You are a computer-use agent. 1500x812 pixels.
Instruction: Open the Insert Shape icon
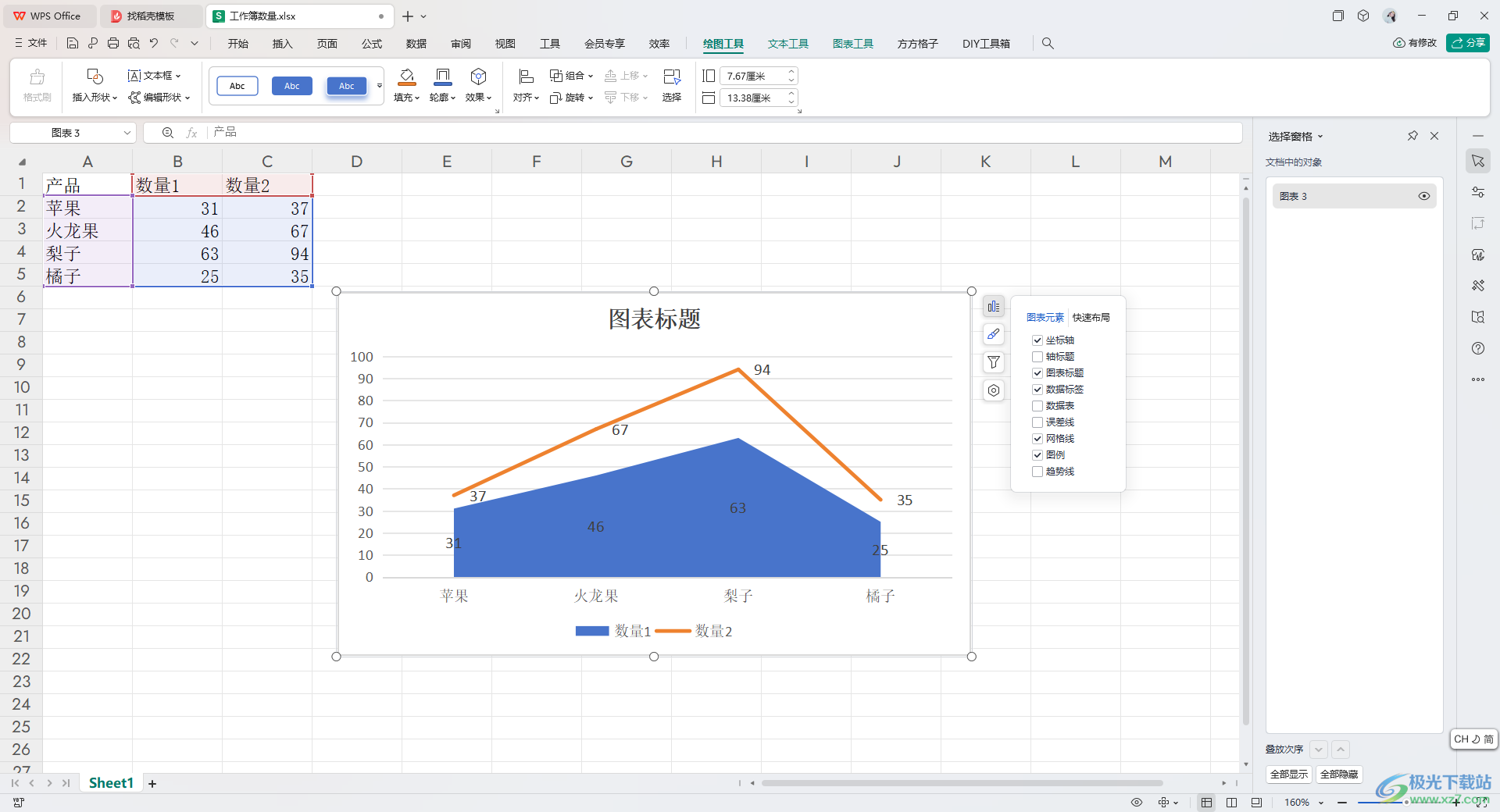point(95,77)
